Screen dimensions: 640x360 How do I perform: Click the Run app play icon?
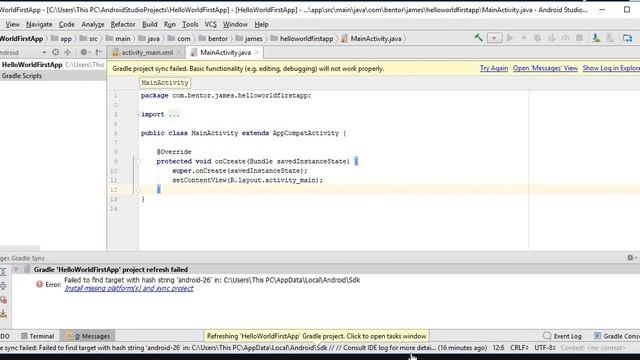(510, 38)
